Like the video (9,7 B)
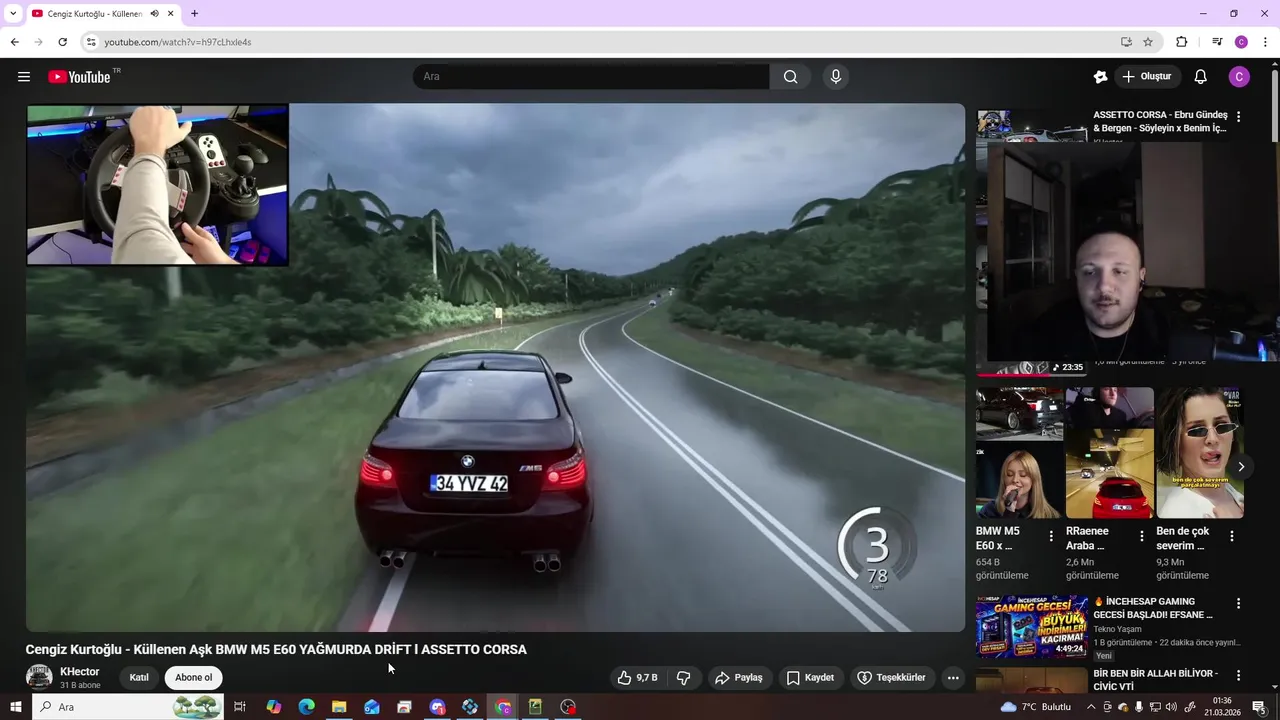The image size is (1280, 720). (637, 678)
